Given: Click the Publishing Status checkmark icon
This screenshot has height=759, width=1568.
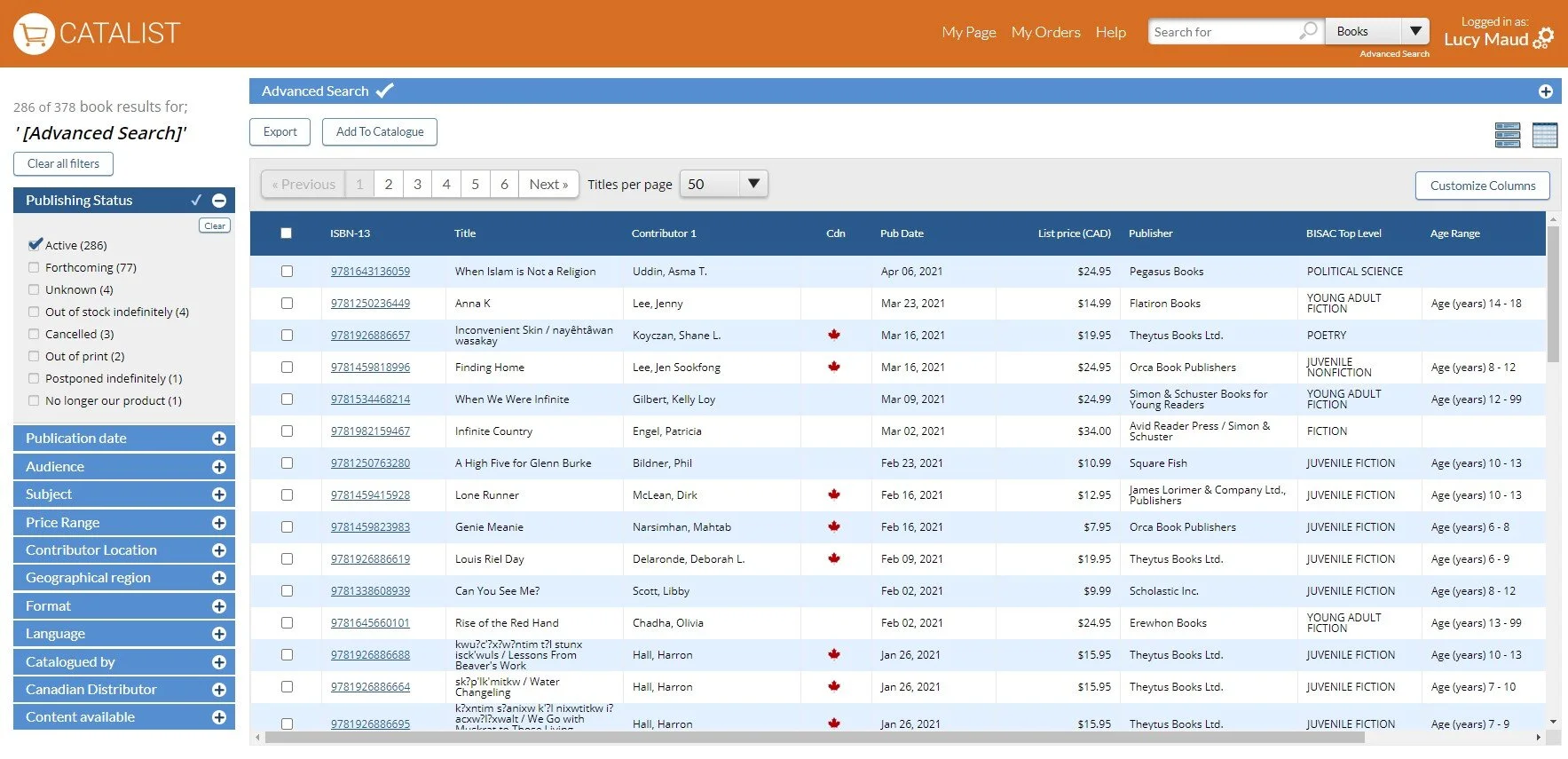Looking at the screenshot, I should pyautogui.click(x=196, y=201).
